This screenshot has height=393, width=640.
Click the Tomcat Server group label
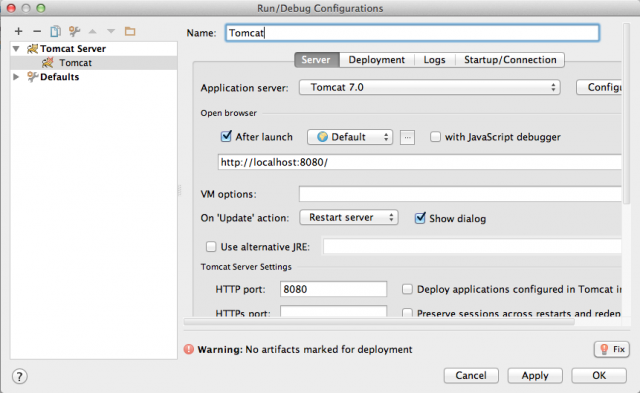[73, 49]
